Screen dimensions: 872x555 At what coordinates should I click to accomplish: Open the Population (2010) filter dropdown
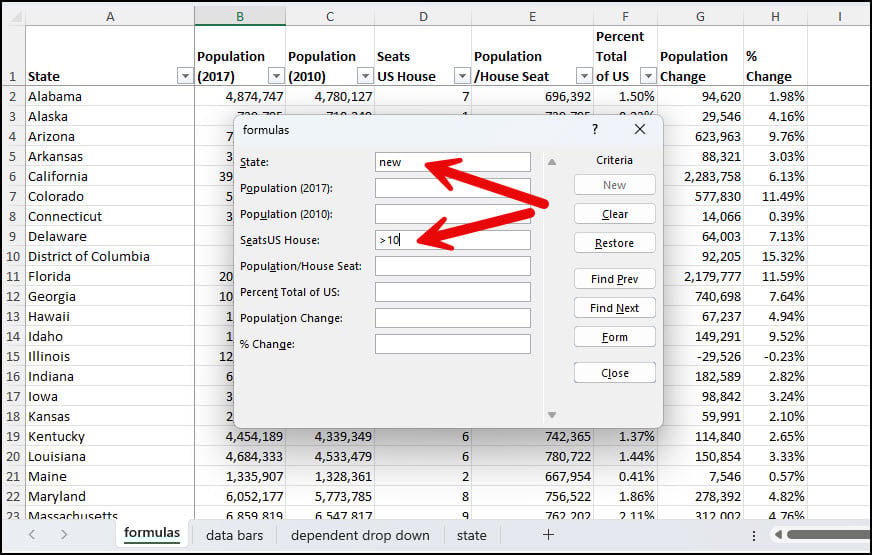(x=365, y=76)
